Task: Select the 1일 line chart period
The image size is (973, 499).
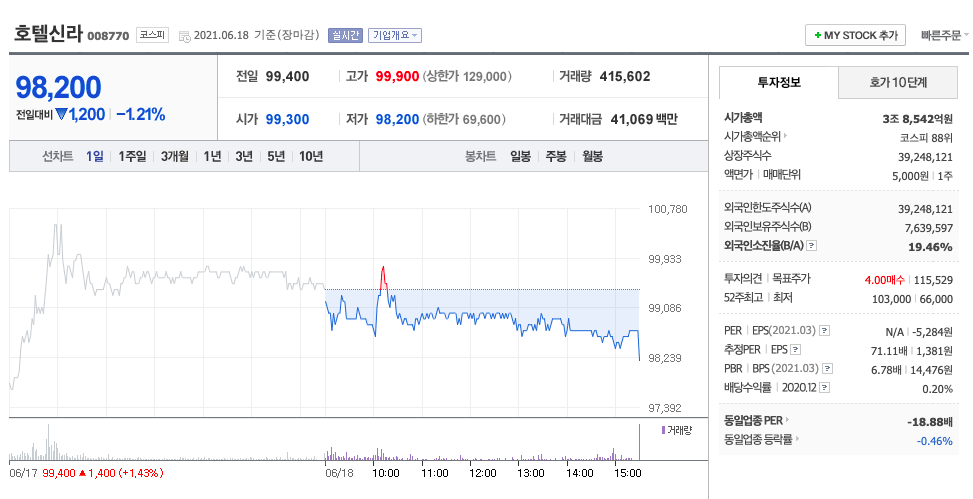Action: pyautogui.click(x=95, y=156)
